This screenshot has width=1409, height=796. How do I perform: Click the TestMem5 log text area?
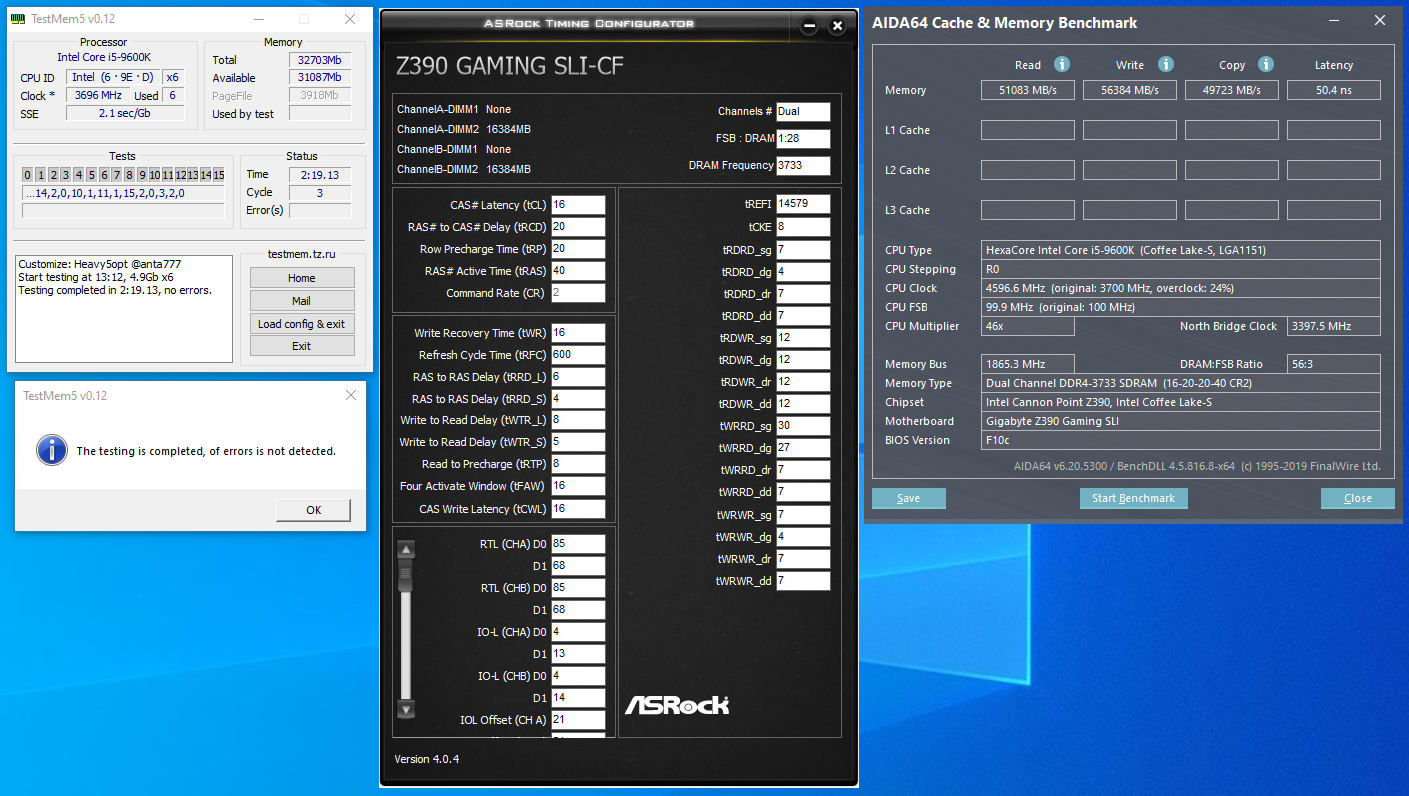pos(125,308)
